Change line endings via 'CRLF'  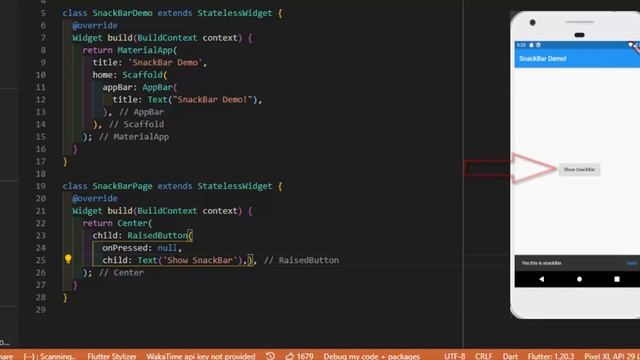click(x=483, y=356)
